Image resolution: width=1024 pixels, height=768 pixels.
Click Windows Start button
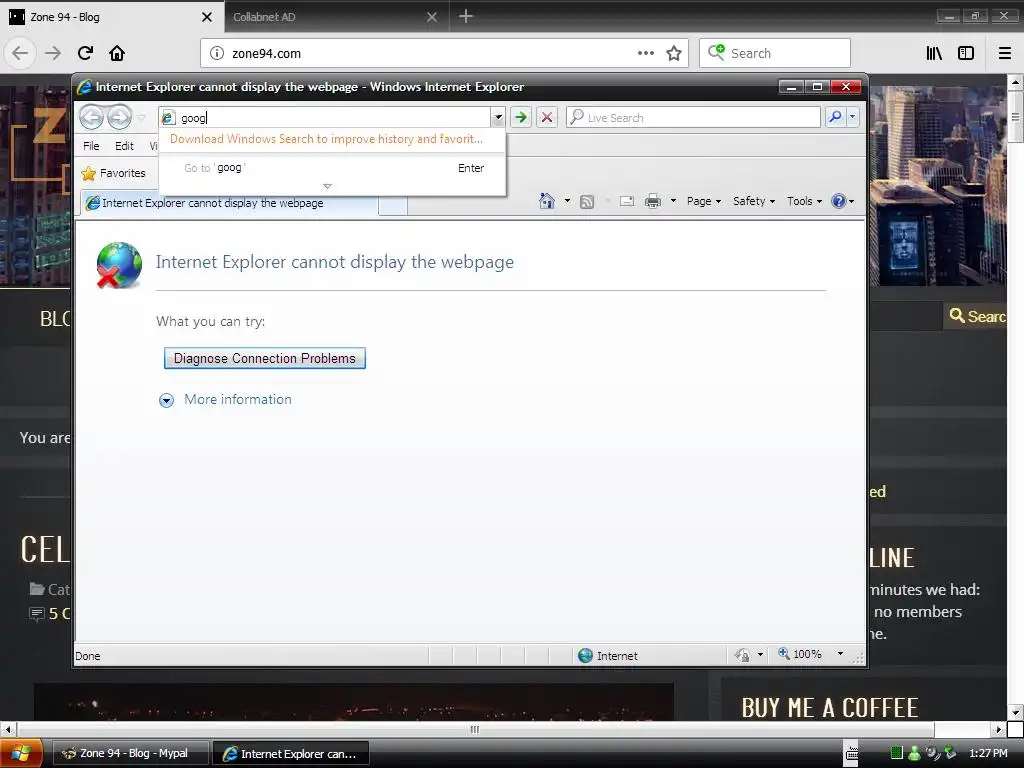21,754
